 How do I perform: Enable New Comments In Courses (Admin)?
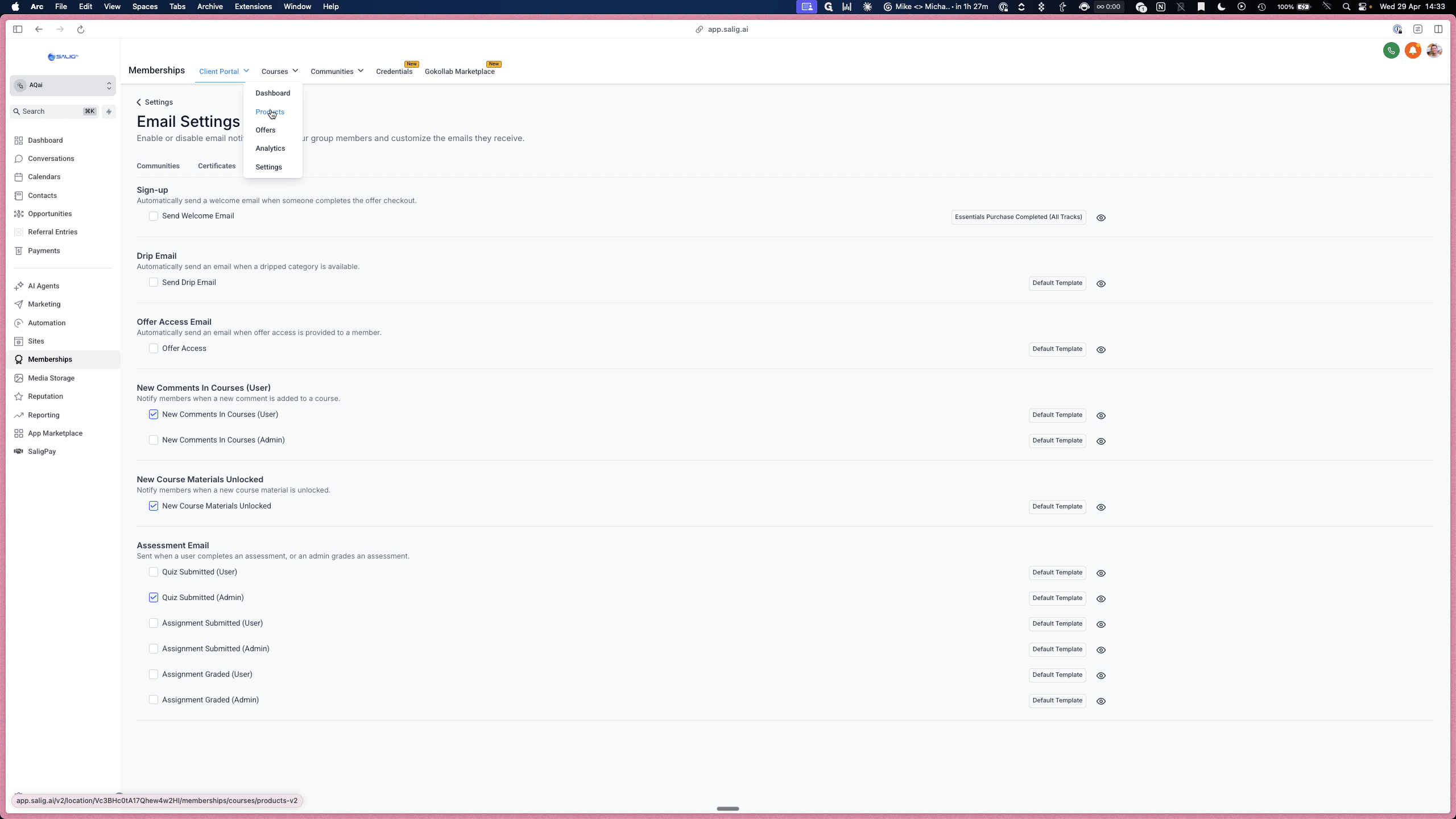point(154,440)
